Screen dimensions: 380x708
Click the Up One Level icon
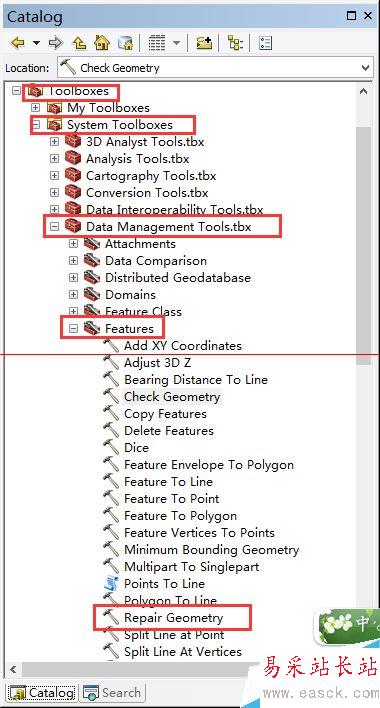(x=80, y=43)
